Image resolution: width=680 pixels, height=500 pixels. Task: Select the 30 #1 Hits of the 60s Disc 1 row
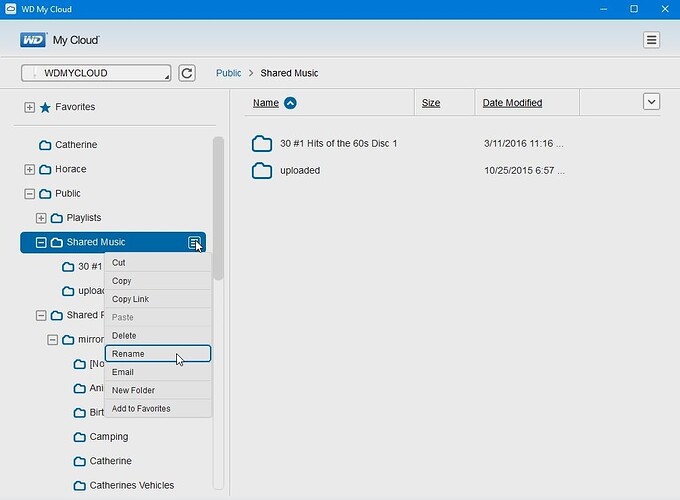[x=338, y=144]
